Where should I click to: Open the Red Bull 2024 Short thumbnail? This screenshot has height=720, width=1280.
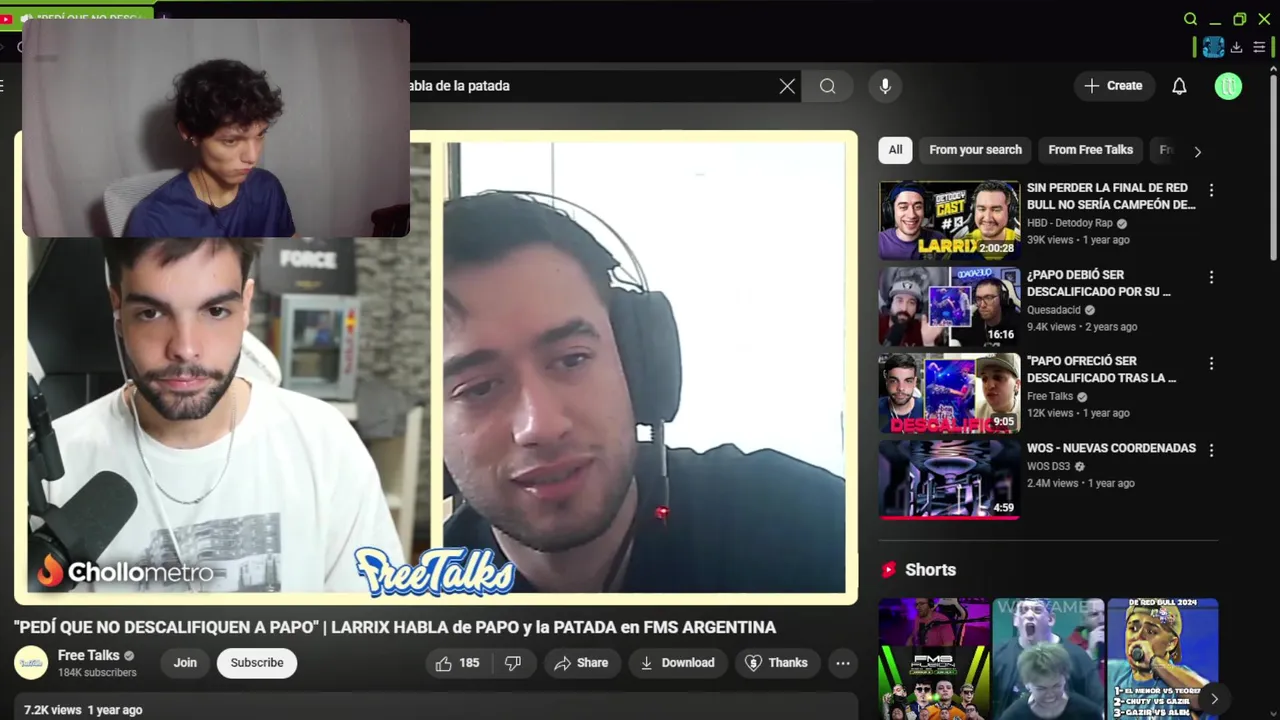tap(1162, 658)
